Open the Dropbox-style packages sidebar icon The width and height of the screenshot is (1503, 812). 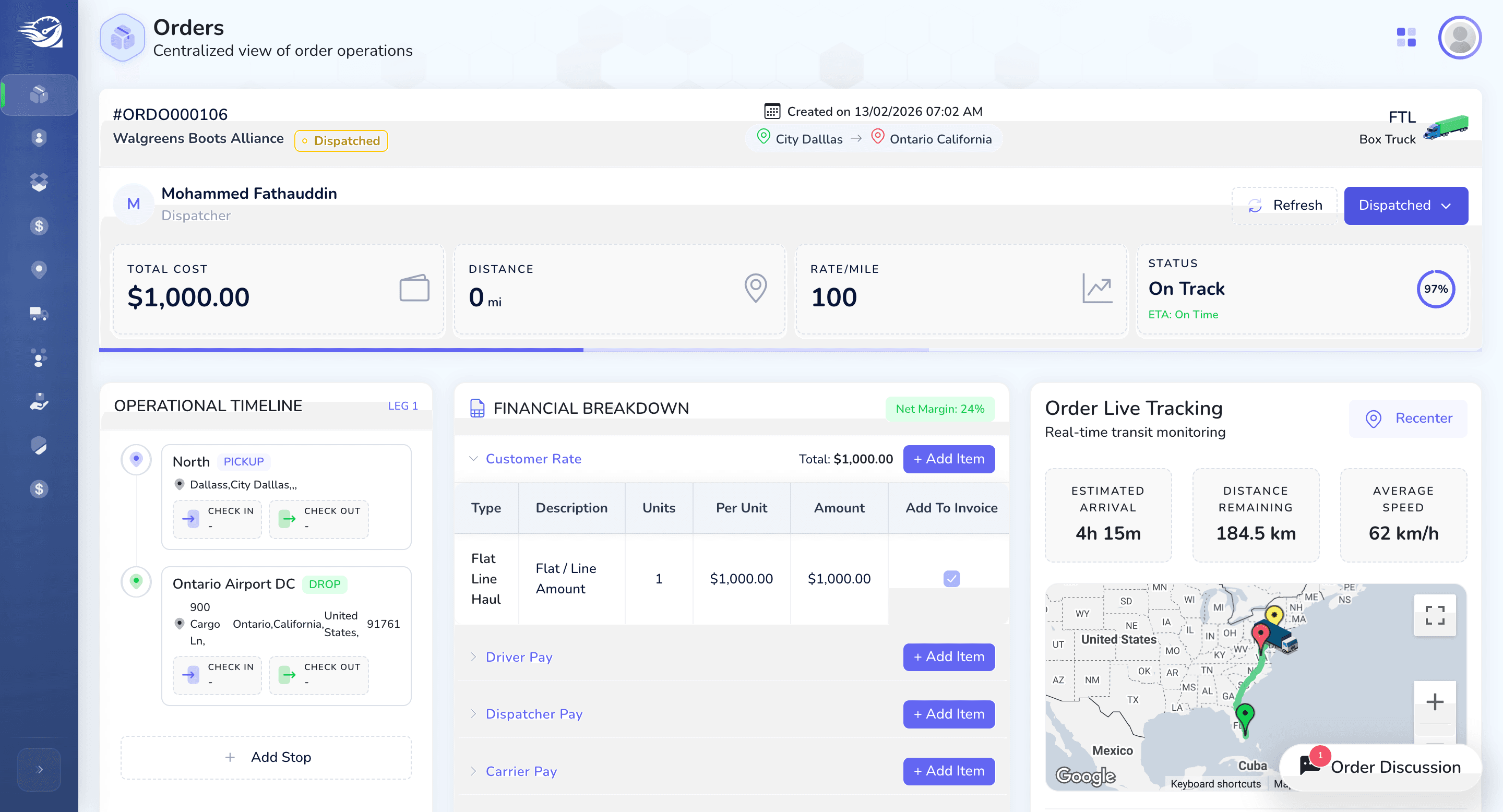39,182
